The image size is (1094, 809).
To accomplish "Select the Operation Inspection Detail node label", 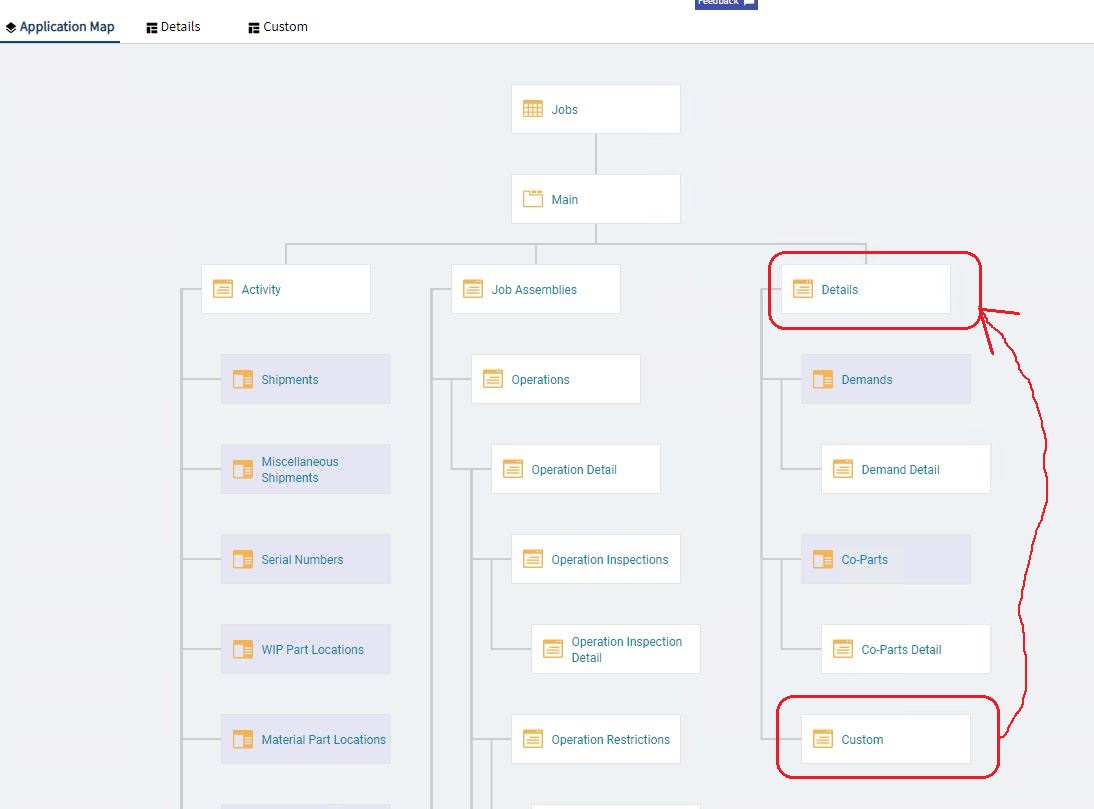I will click(627, 649).
